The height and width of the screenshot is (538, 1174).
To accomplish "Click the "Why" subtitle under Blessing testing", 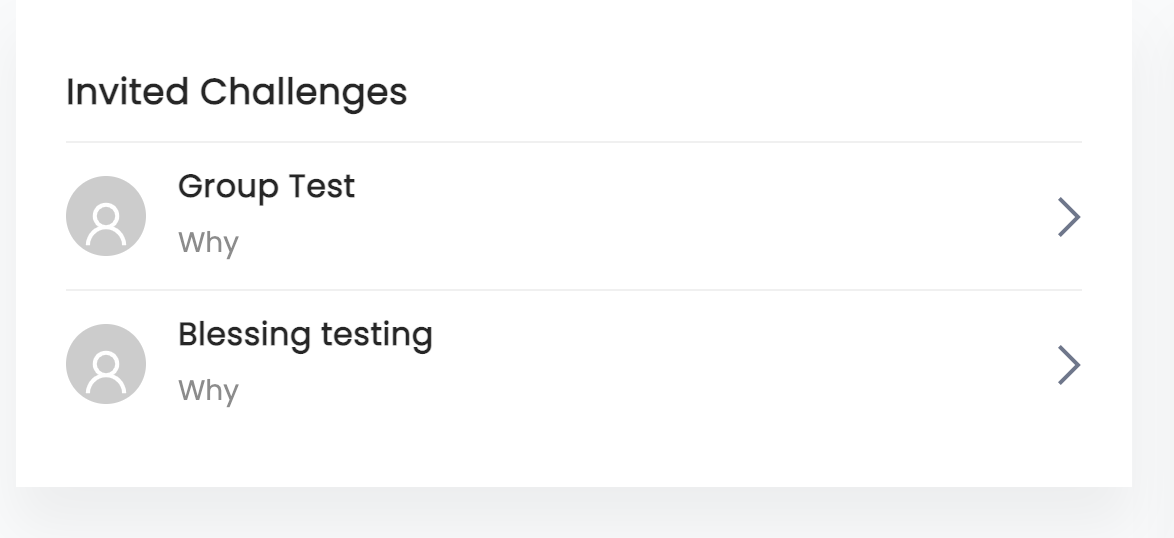I will 208,390.
